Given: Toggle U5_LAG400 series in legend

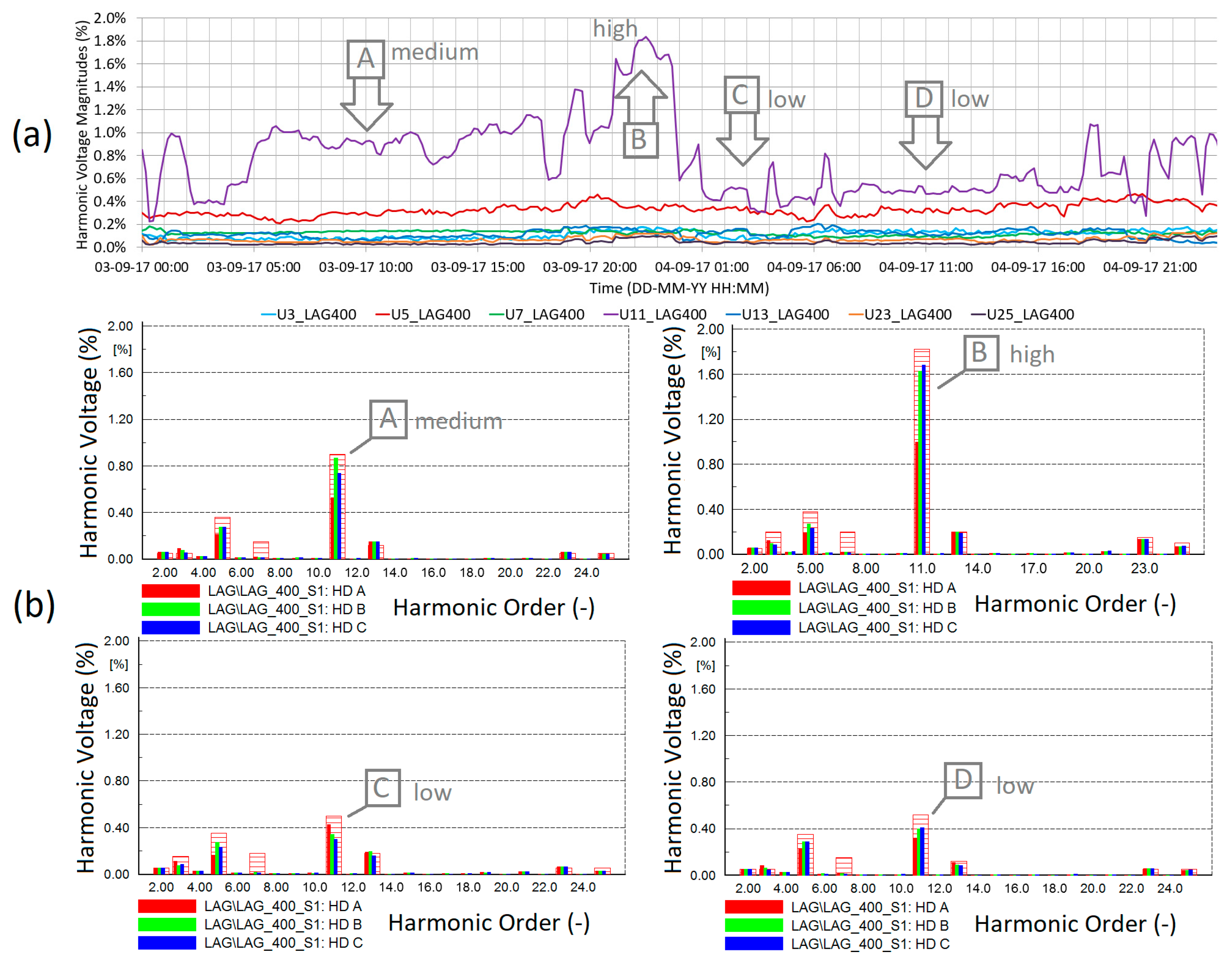Looking at the screenshot, I should pyautogui.click(x=423, y=314).
